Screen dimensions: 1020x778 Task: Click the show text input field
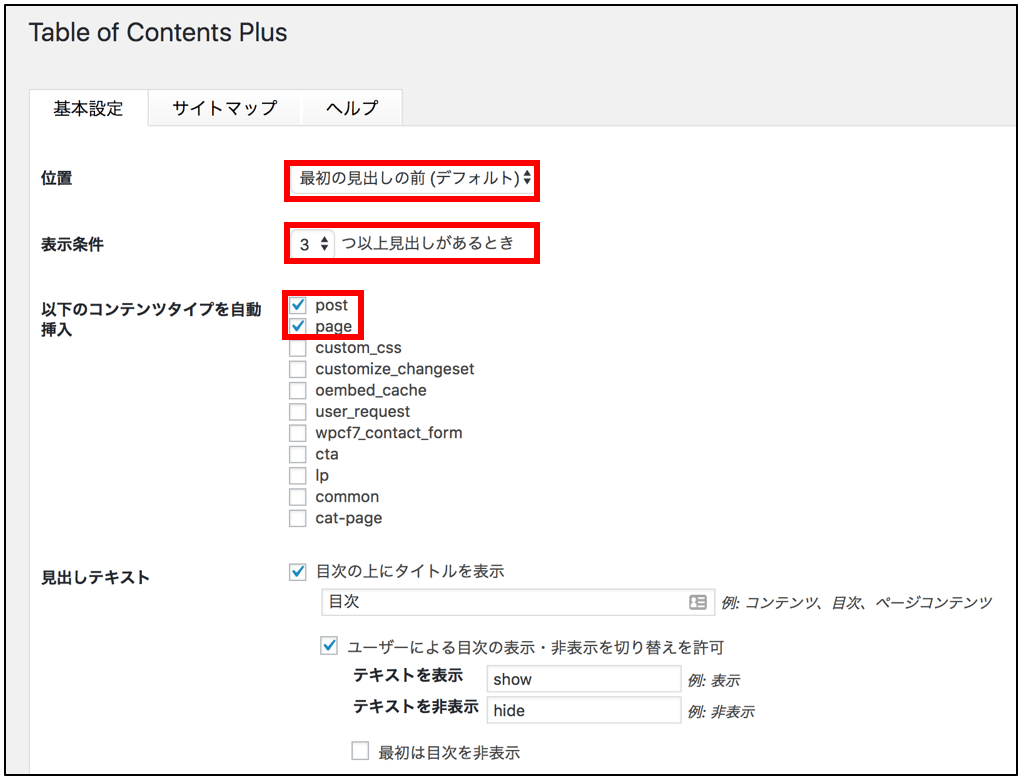coord(584,679)
